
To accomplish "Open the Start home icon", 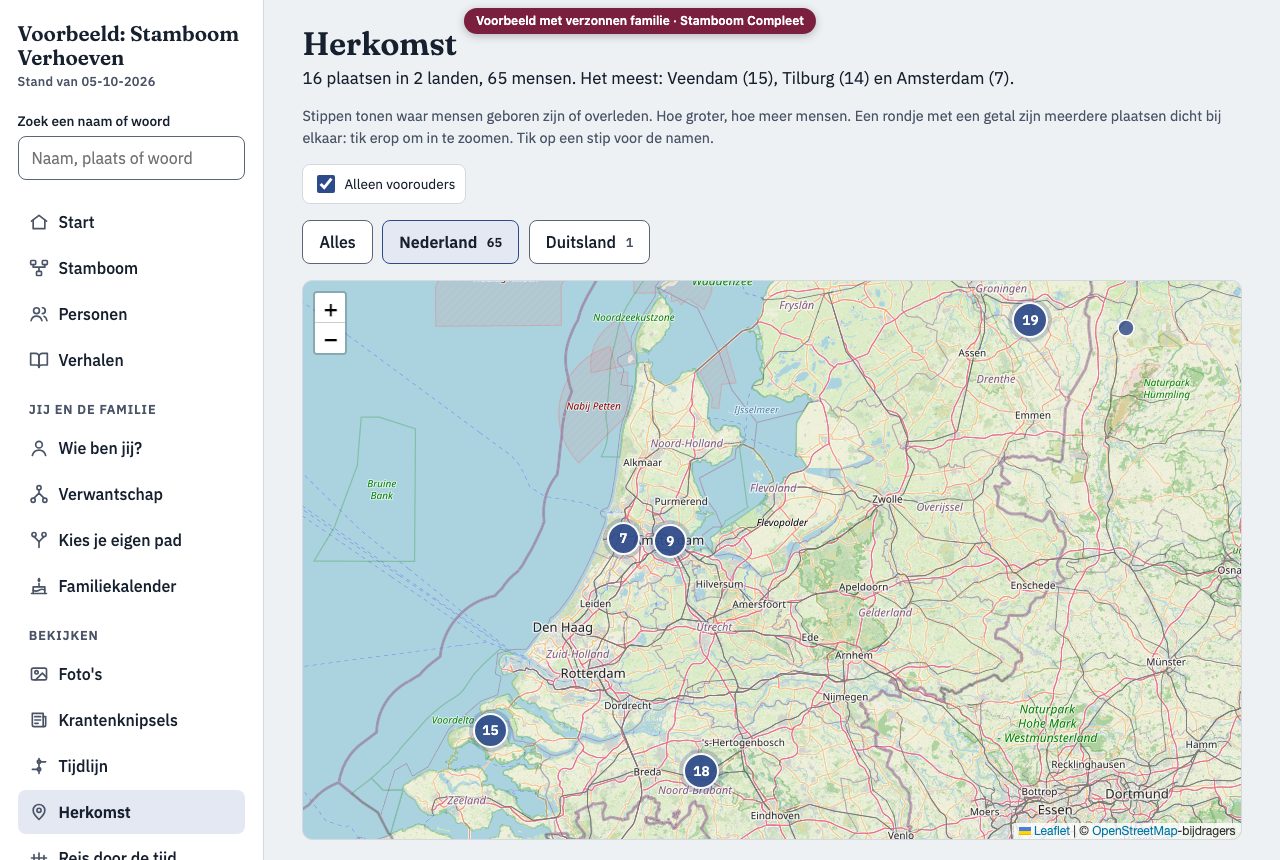I will pyautogui.click(x=39, y=222).
